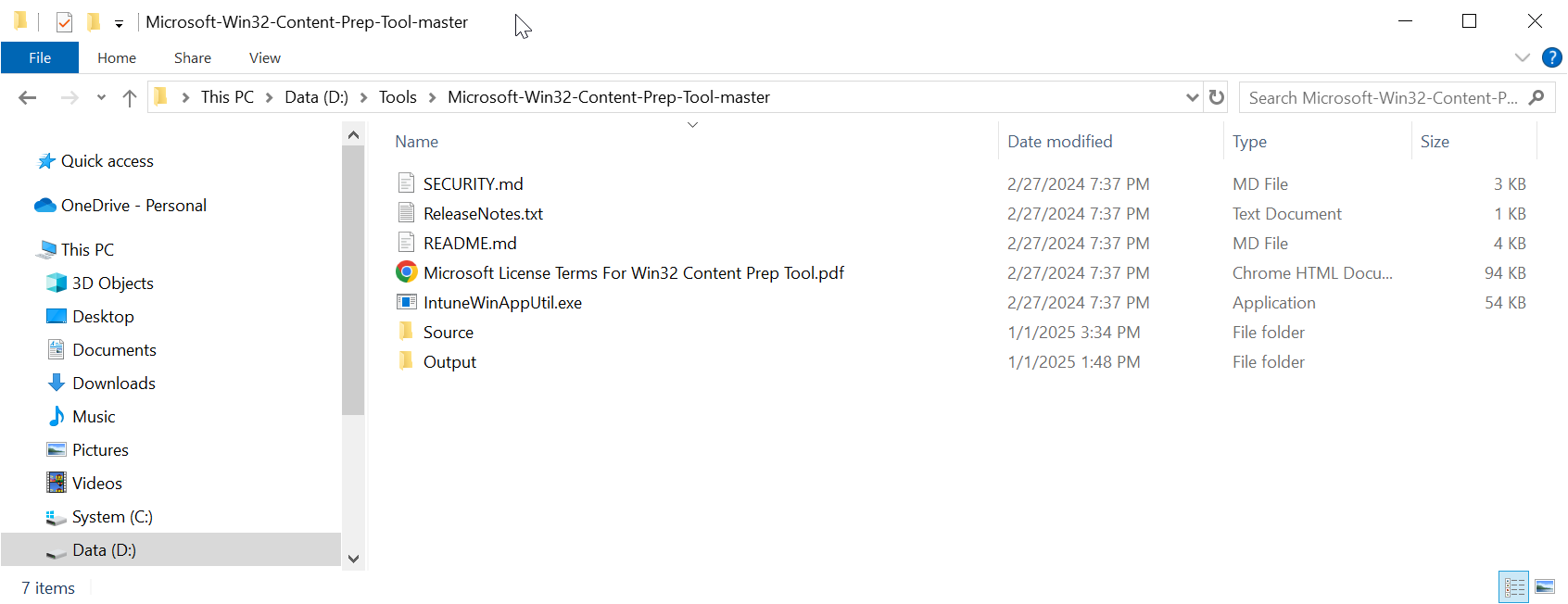Select Downloads in the navigation pane
Image resolution: width=1568 pixels, height=604 pixels.
point(113,384)
